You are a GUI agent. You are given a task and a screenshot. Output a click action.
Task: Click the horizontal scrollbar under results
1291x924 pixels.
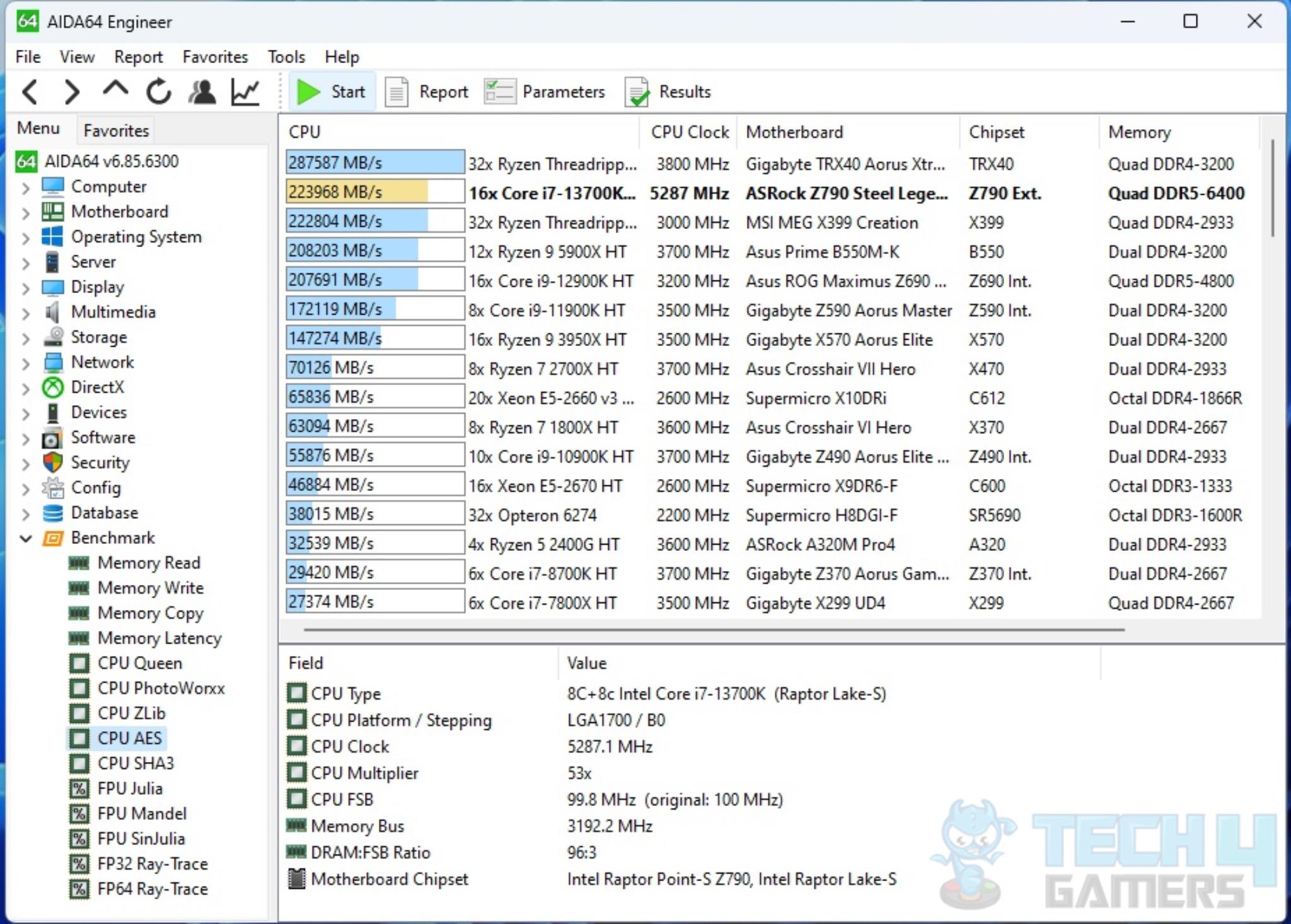(x=714, y=629)
